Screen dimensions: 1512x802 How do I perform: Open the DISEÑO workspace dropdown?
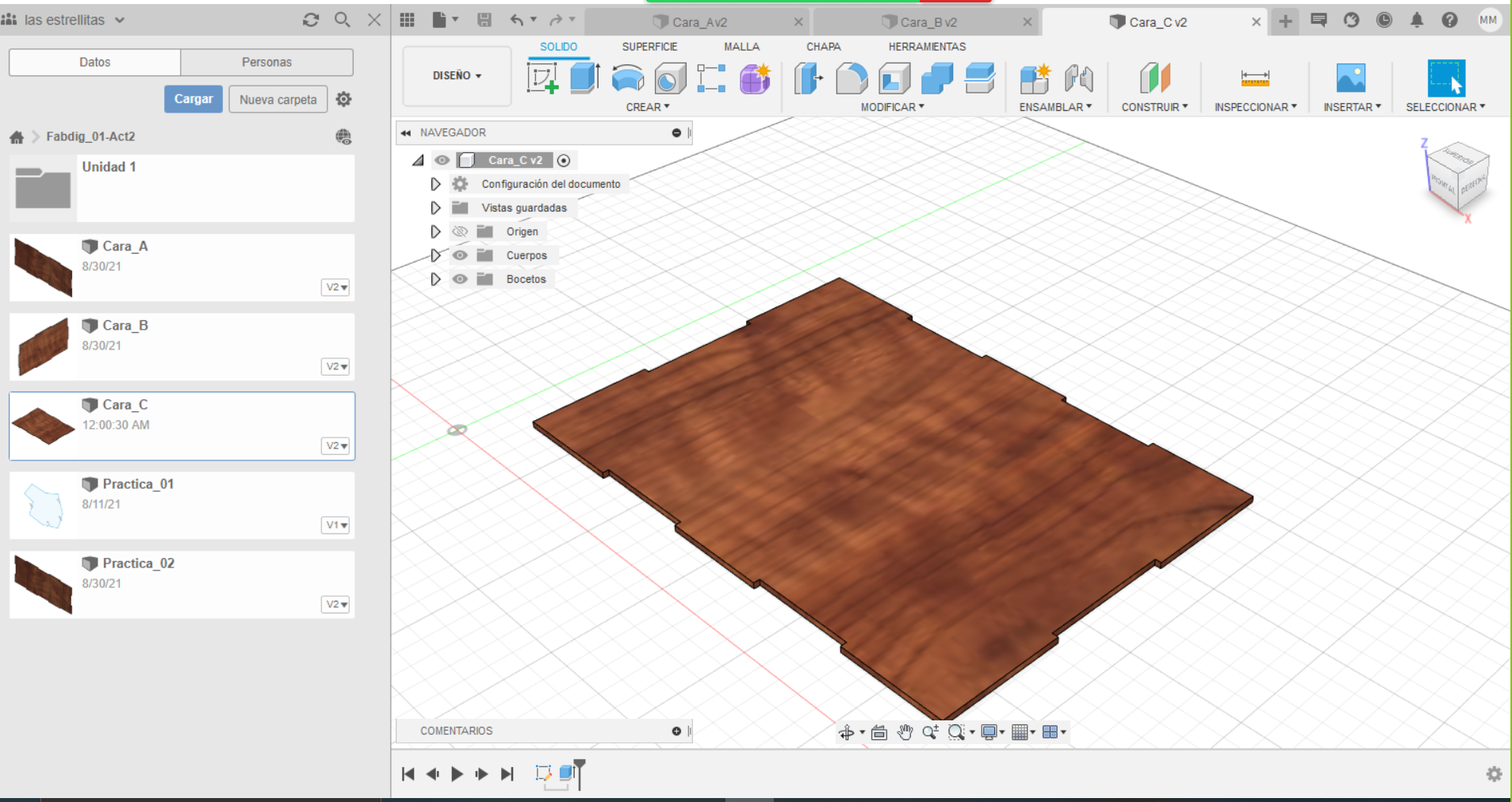point(457,76)
